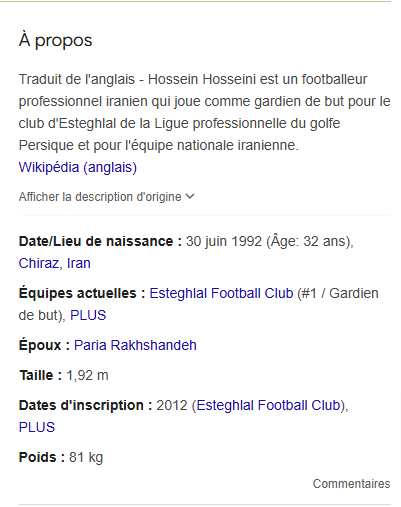Viewport: 401px width, 507px height.
Task: Click the 1,92 m height value
Action: coord(87,375)
